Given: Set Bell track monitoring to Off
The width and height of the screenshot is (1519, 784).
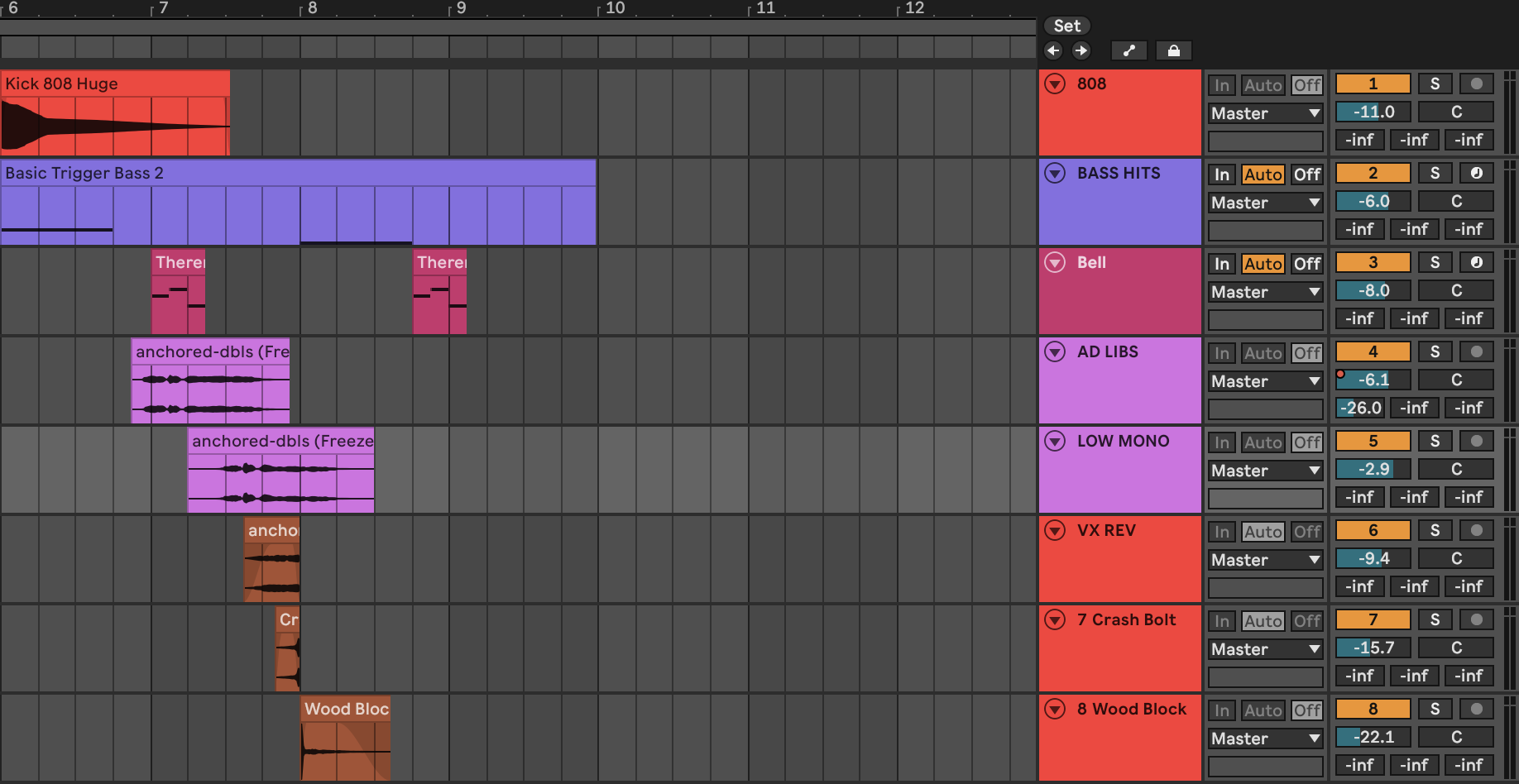Looking at the screenshot, I should (1306, 264).
